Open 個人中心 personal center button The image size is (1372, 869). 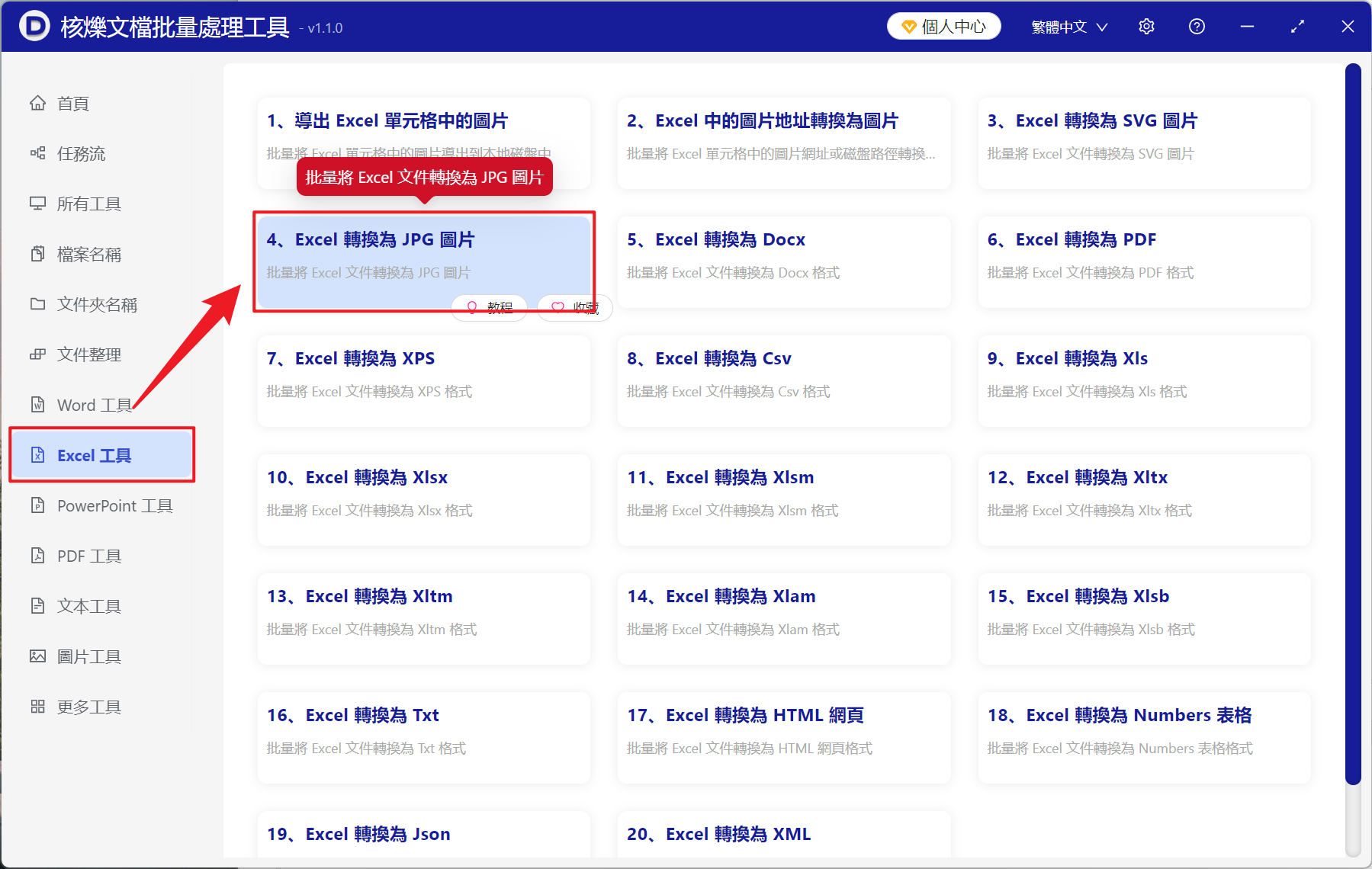pos(944,27)
